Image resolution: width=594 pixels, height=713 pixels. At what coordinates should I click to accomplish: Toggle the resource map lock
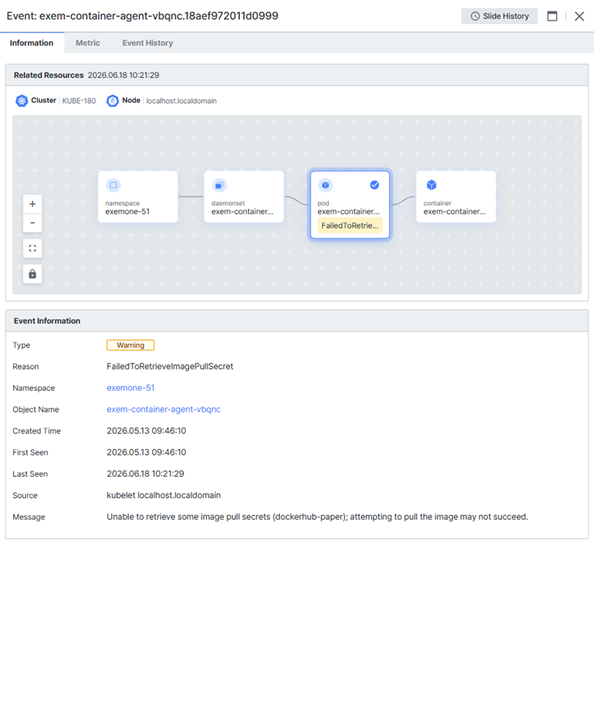point(32,274)
